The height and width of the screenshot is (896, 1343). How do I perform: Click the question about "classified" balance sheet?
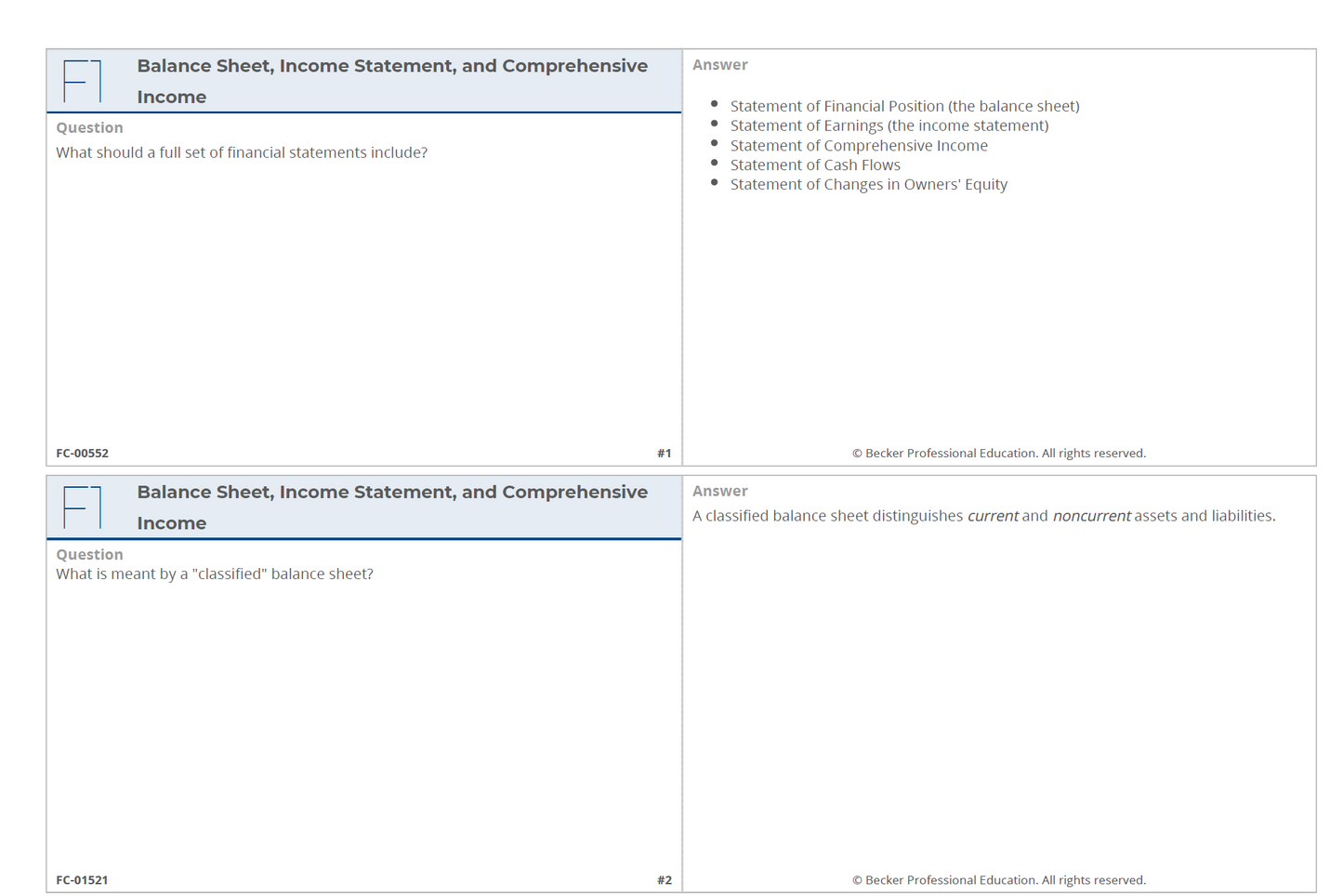coord(215,574)
